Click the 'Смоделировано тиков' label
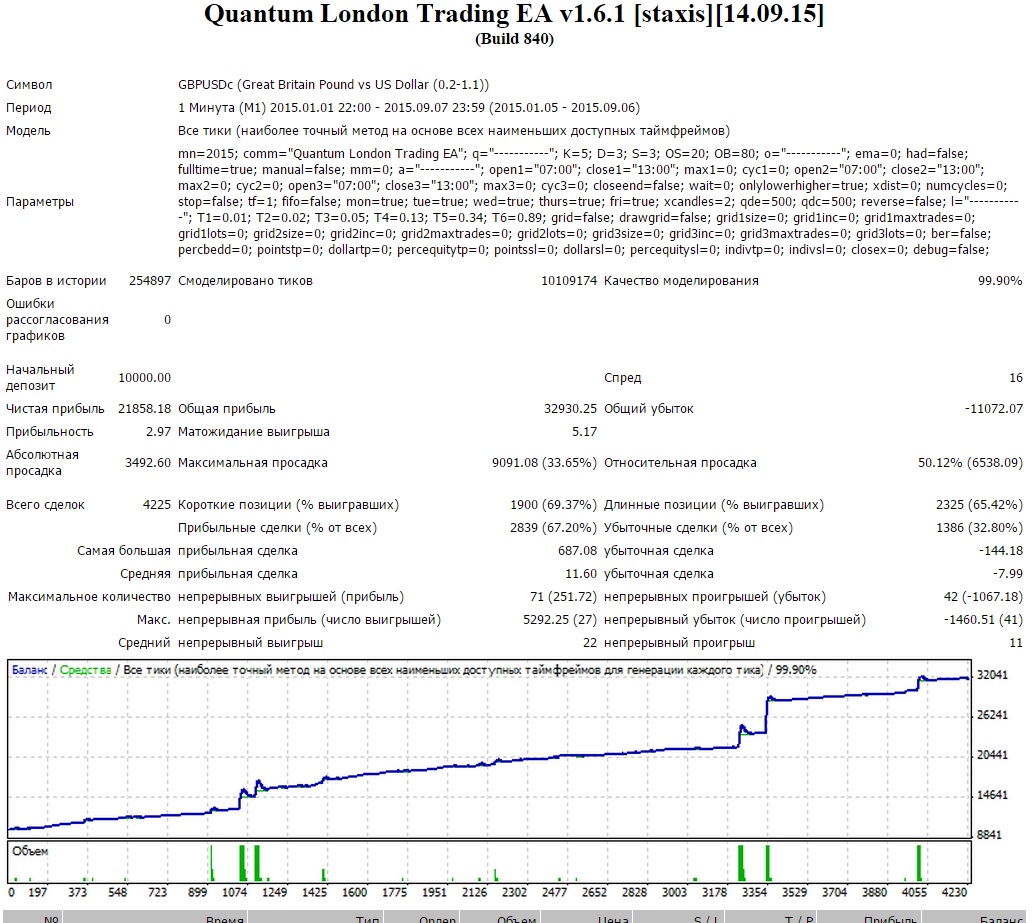1036x923 pixels. 245,281
